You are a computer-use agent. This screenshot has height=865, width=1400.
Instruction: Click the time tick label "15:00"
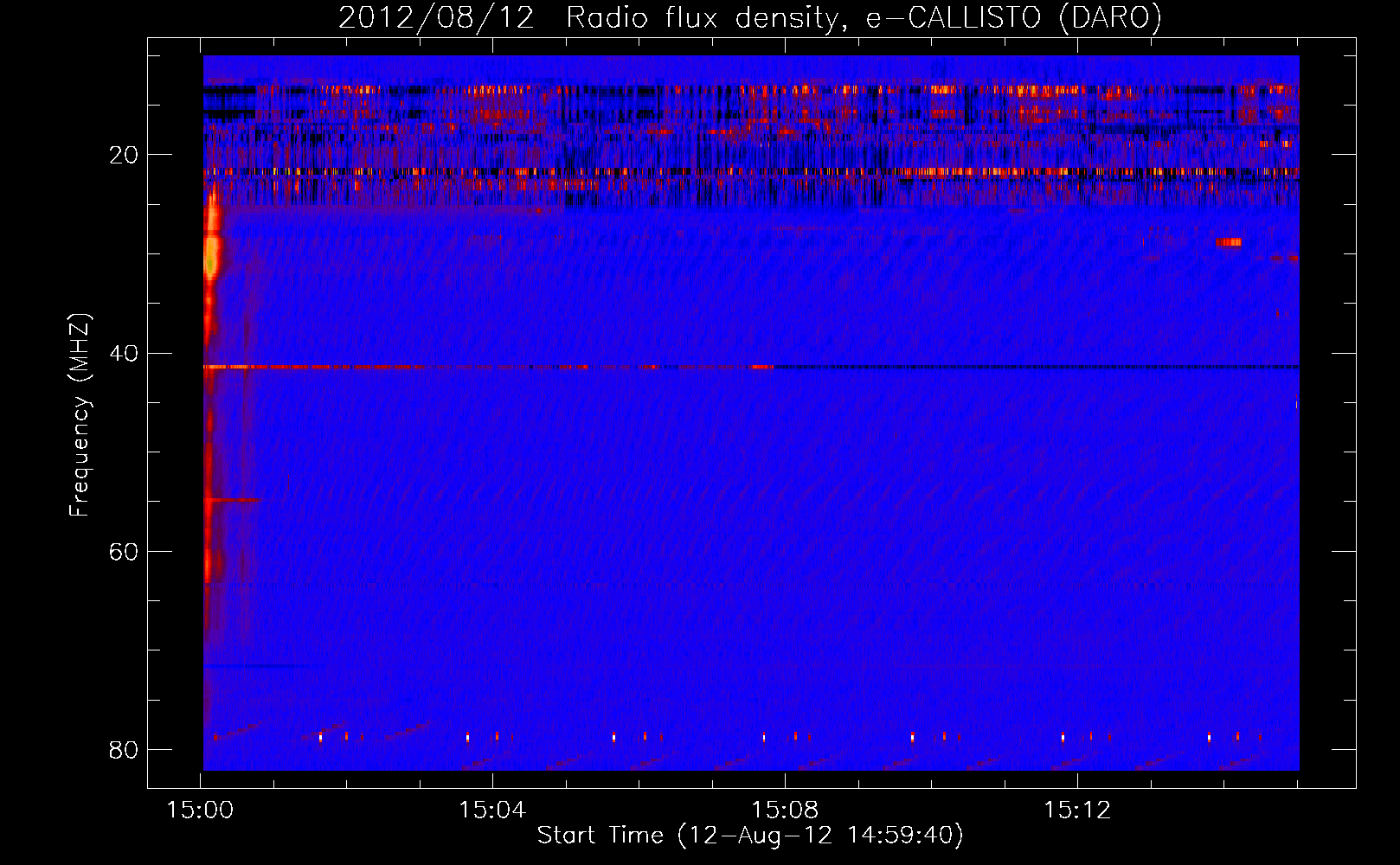point(201,811)
